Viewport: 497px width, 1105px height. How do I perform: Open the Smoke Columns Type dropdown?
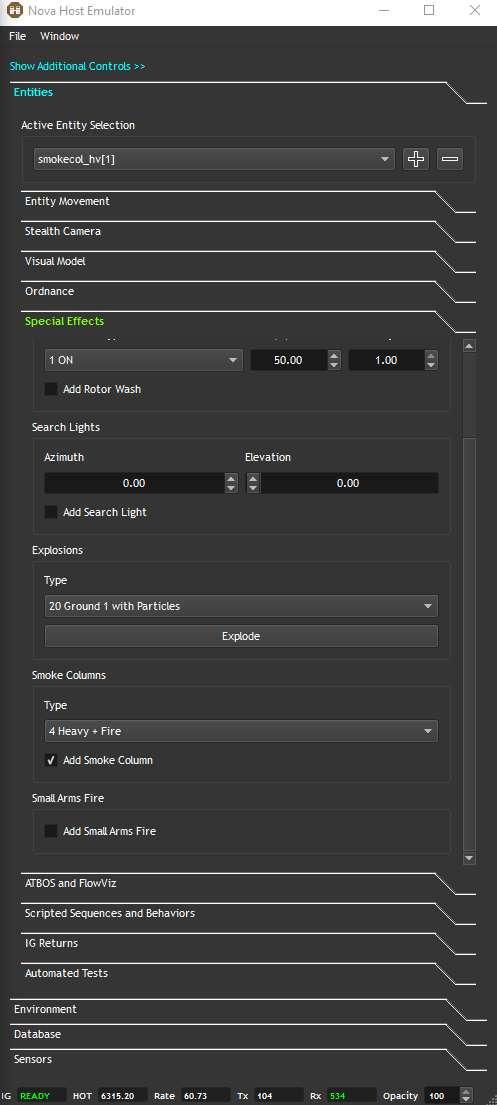(x=241, y=731)
